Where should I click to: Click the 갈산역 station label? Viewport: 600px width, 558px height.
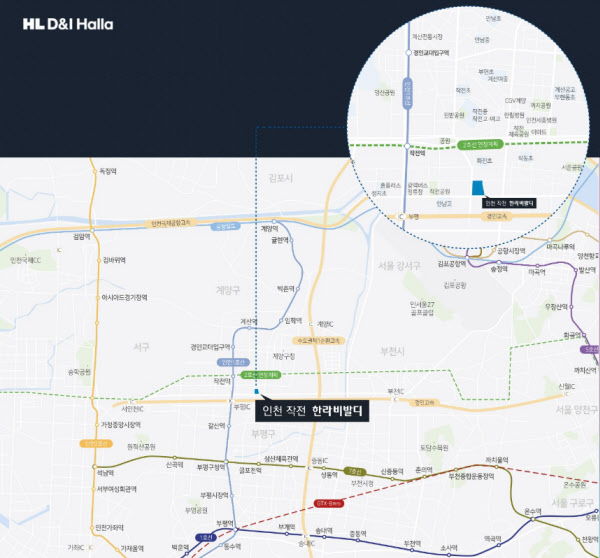[217, 426]
